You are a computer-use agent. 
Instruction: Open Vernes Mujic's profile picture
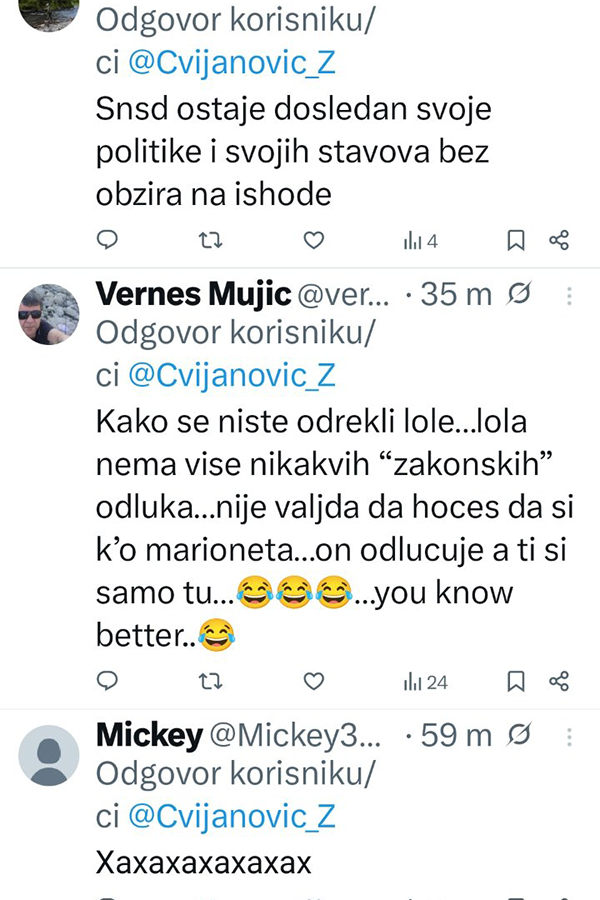(x=49, y=314)
